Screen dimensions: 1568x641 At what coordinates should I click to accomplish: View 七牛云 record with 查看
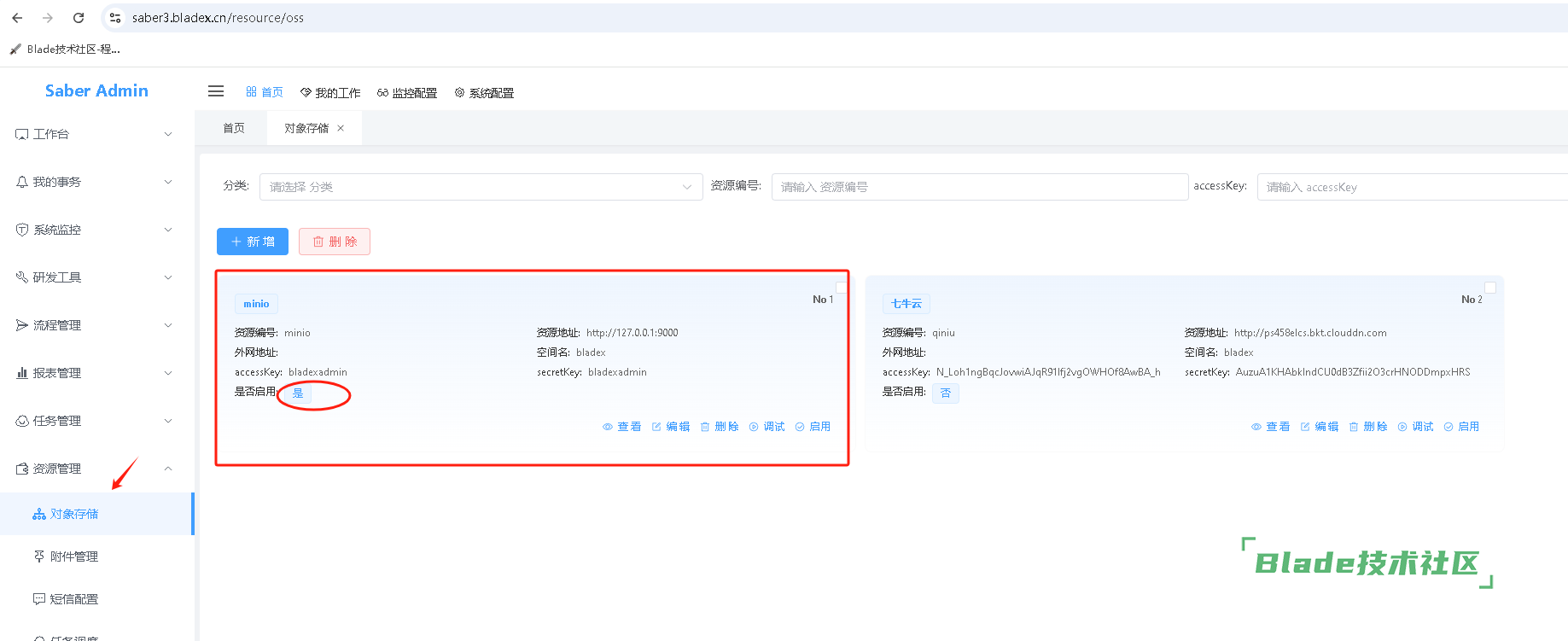pyautogui.click(x=1271, y=427)
